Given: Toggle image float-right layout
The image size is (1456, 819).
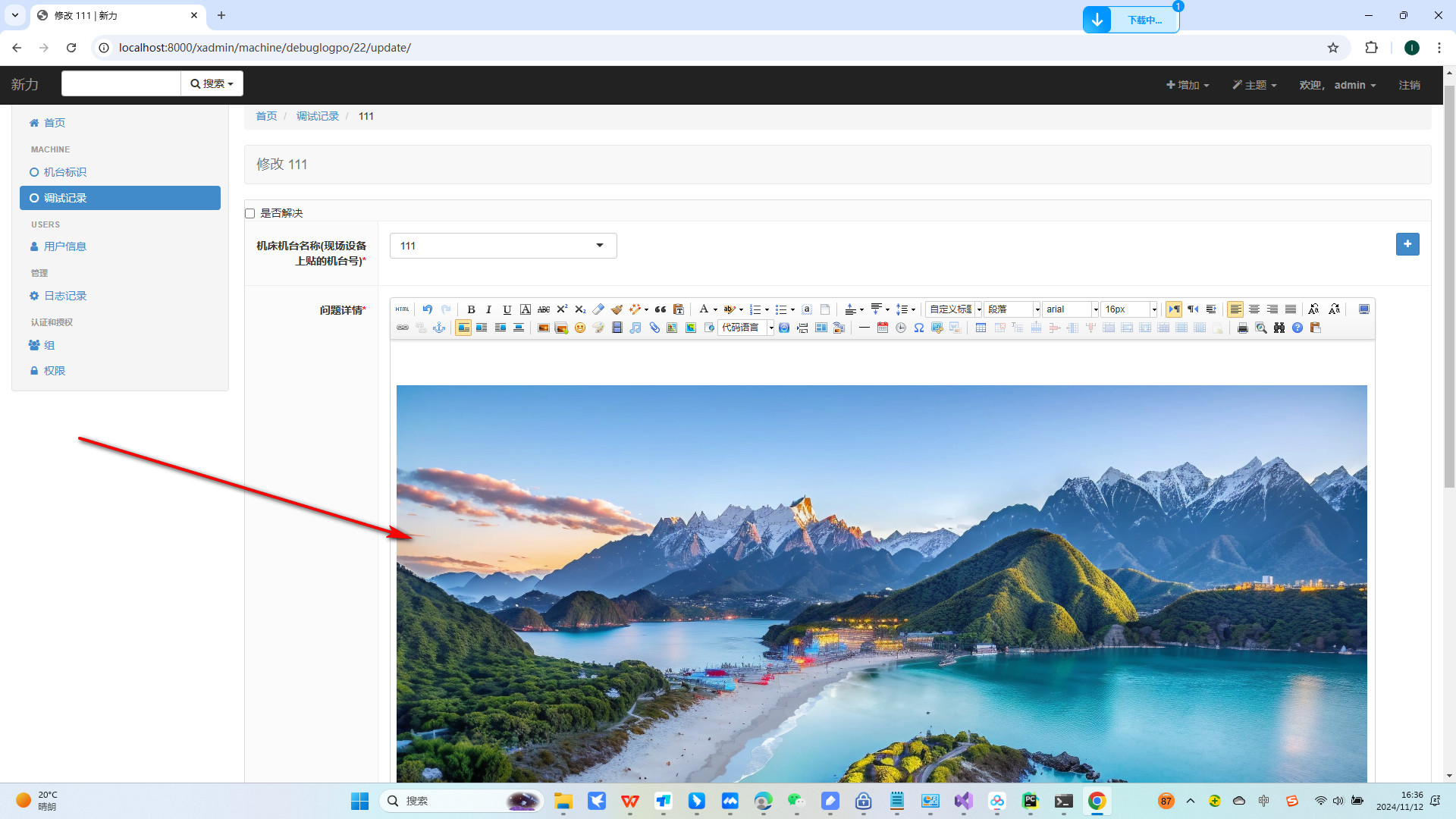Looking at the screenshot, I should click(500, 328).
